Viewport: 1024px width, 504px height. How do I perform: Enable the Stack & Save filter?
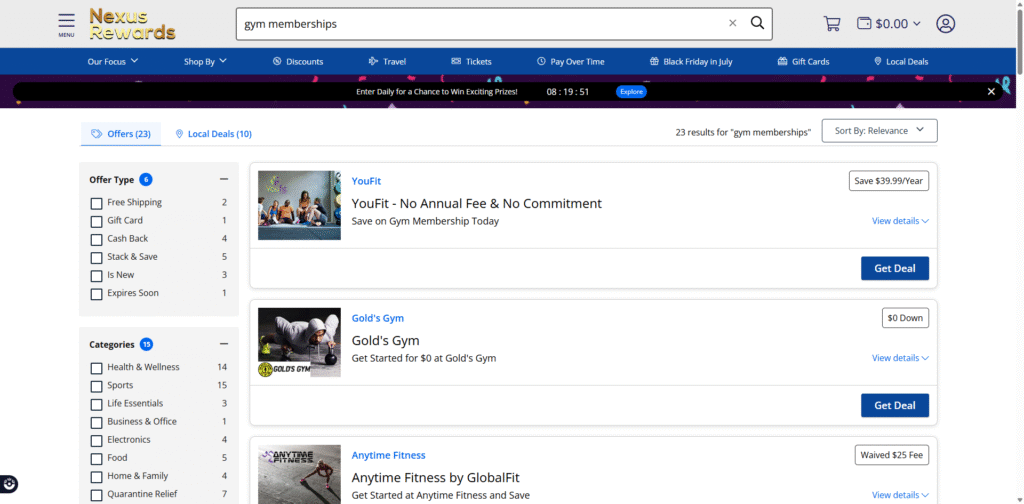point(96,258)
